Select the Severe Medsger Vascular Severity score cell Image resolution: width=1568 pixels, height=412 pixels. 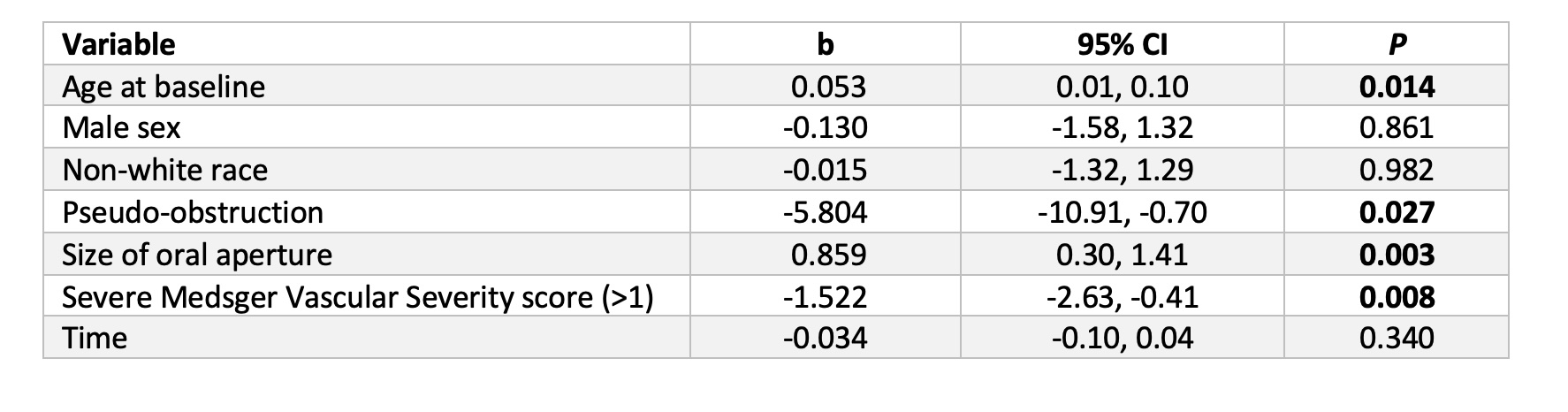pos(357,297)
